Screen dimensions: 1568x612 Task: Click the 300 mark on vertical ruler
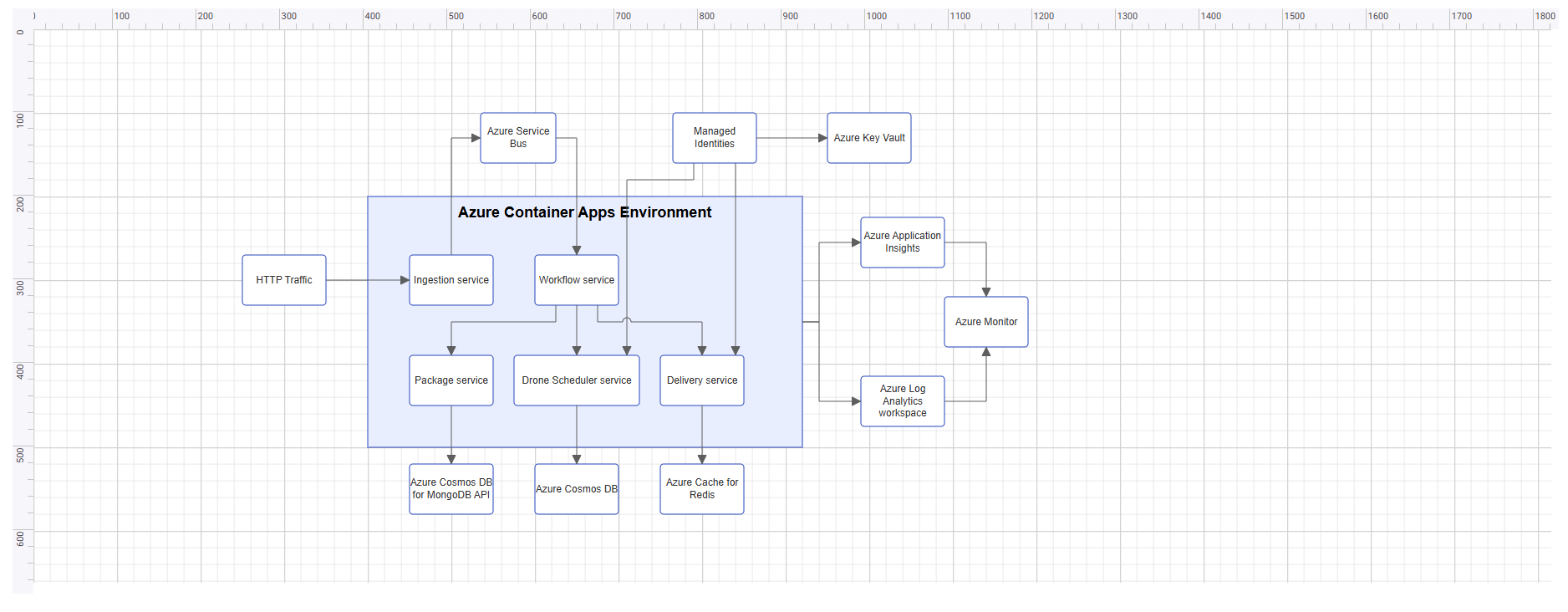[x=20, y=288]
